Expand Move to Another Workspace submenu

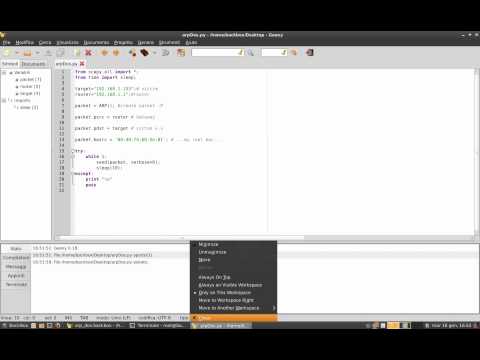pyautogui.click(x=233, y=308)
